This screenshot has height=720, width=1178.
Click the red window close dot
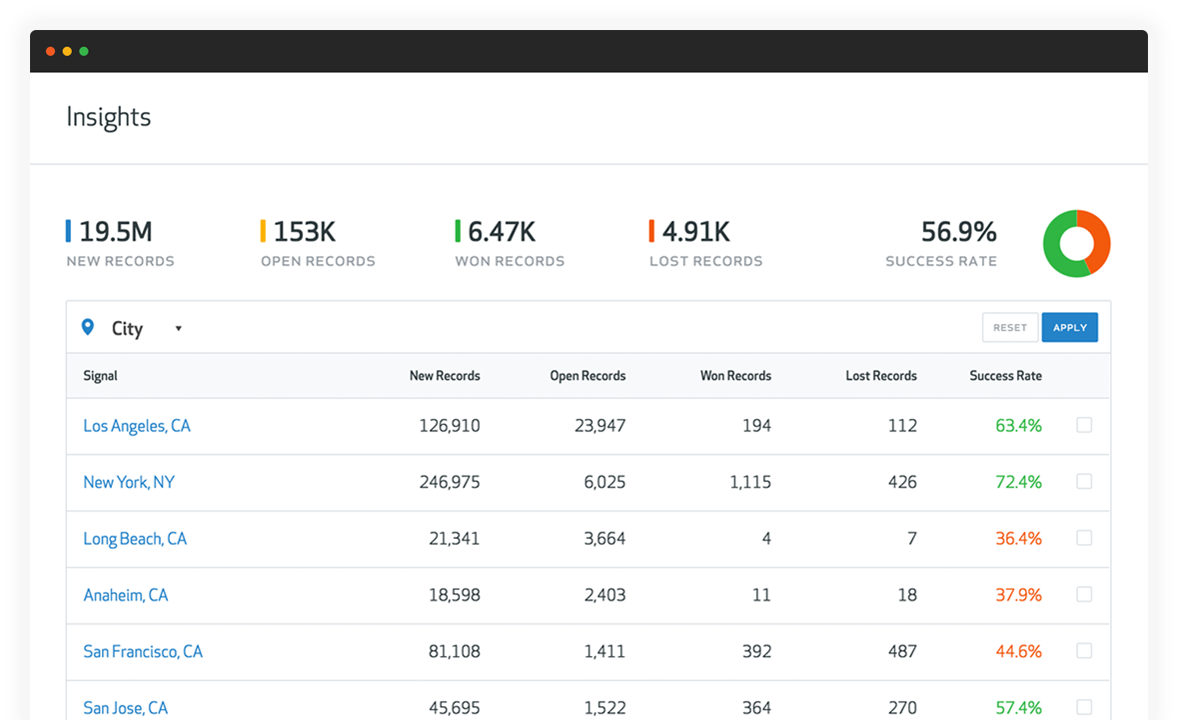pos(50,51)
